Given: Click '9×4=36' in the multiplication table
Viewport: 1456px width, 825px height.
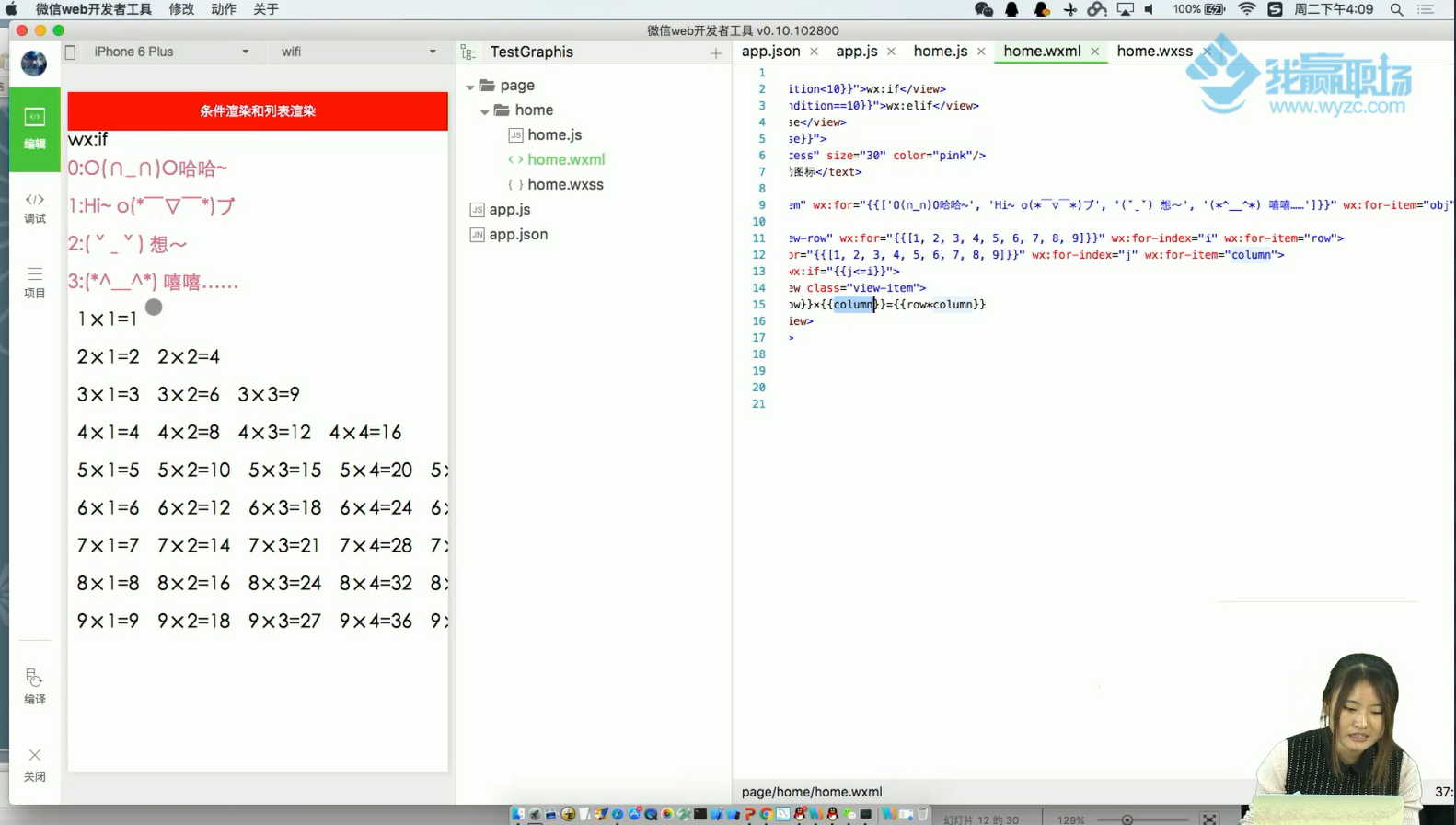Looking at the screenshot, I should click(376, 621).
